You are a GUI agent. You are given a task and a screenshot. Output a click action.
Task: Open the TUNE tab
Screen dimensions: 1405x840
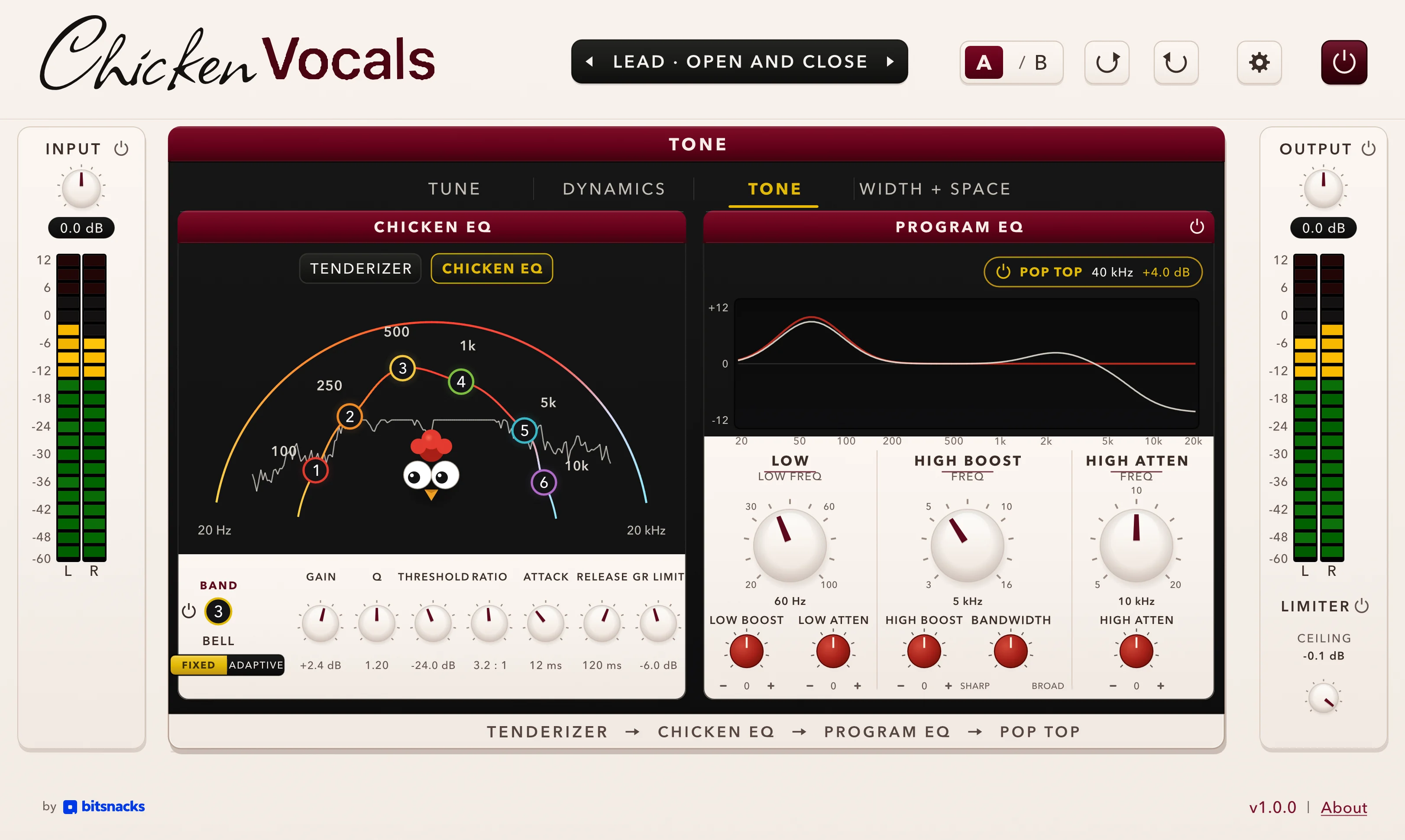454,188
